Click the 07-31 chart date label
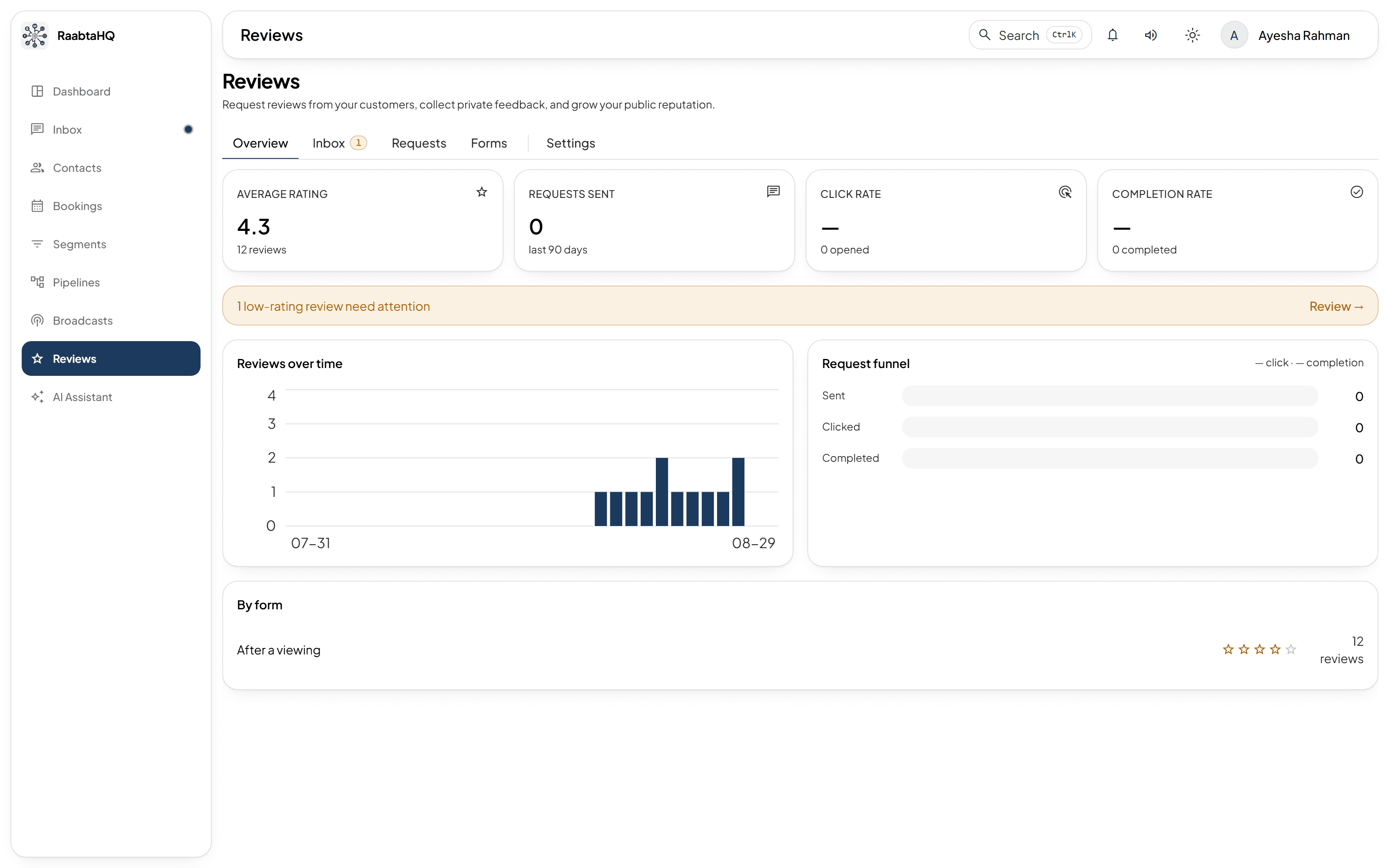 tap(310, 543)
